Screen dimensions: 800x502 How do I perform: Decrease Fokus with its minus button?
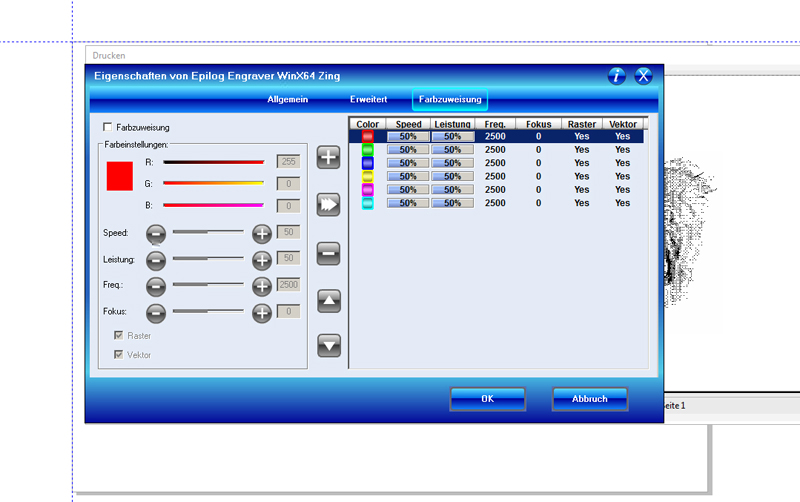[x=156, y=313]
